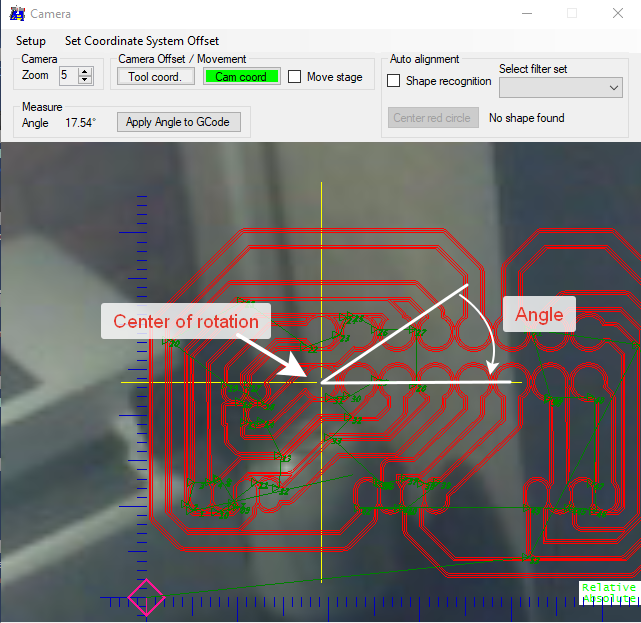Click the magenta diamond origin marker
Screen dimensions: 641x623
146,598
